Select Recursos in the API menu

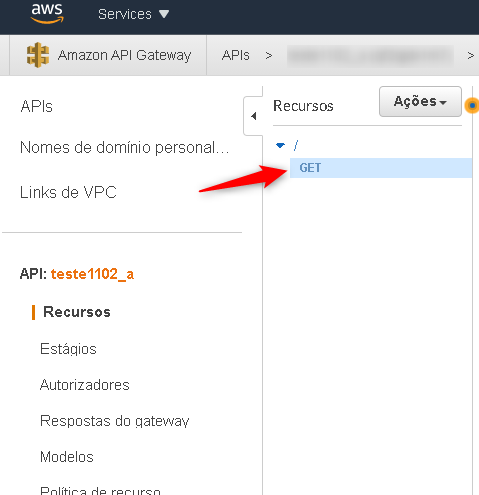77,312
